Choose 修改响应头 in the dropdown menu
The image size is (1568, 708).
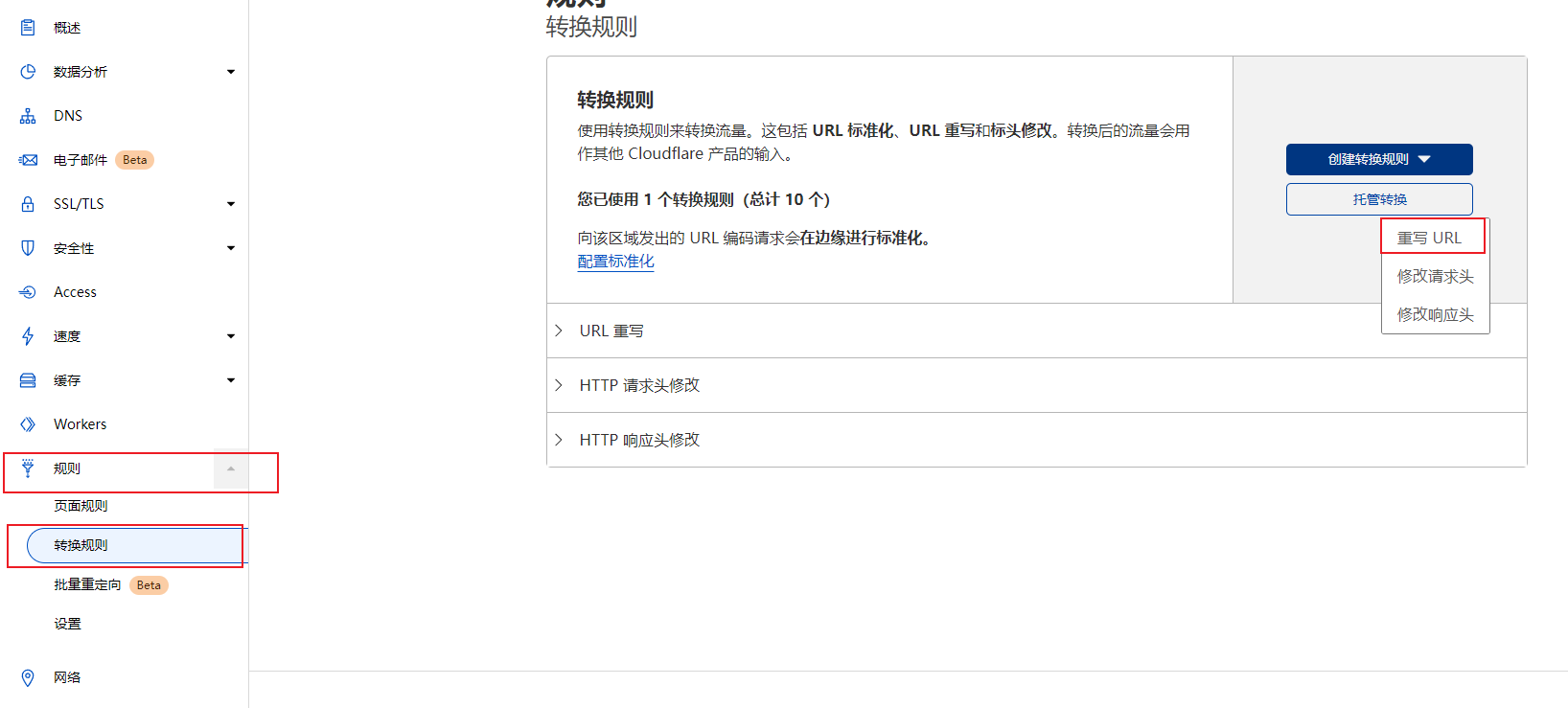[1435, 314]
